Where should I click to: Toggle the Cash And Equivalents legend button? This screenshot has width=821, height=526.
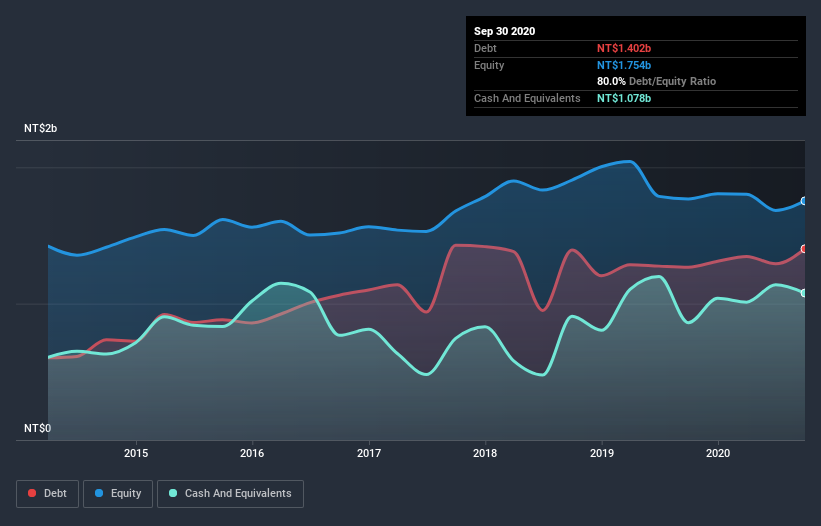(x=230, y=494)
